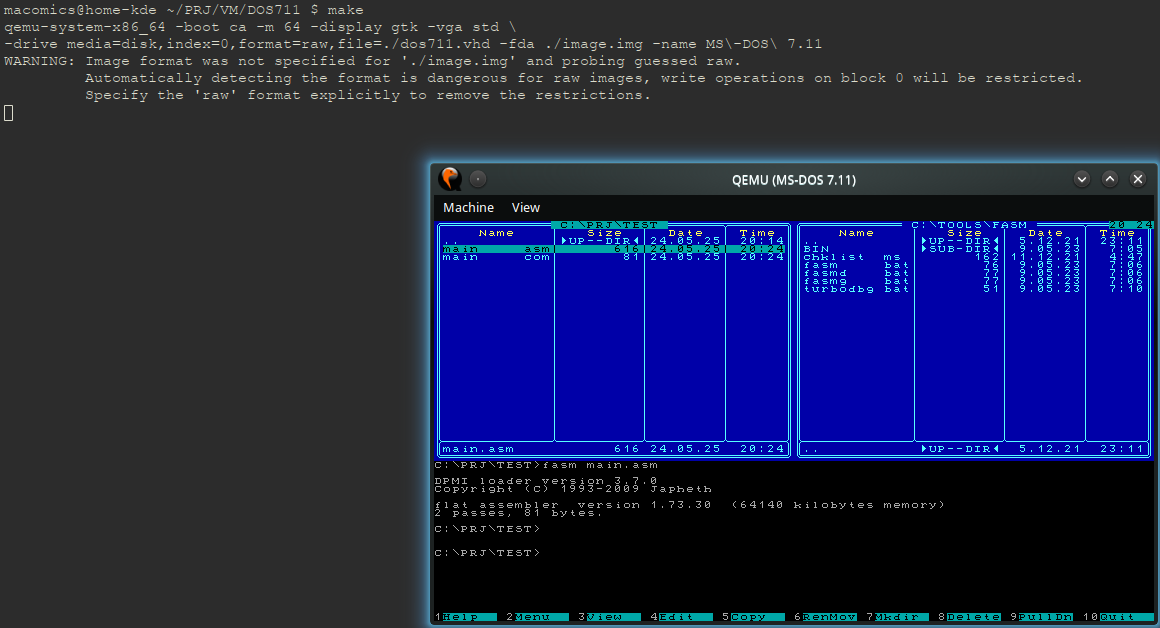Click the Name column header in right panel

coord(856,233)
